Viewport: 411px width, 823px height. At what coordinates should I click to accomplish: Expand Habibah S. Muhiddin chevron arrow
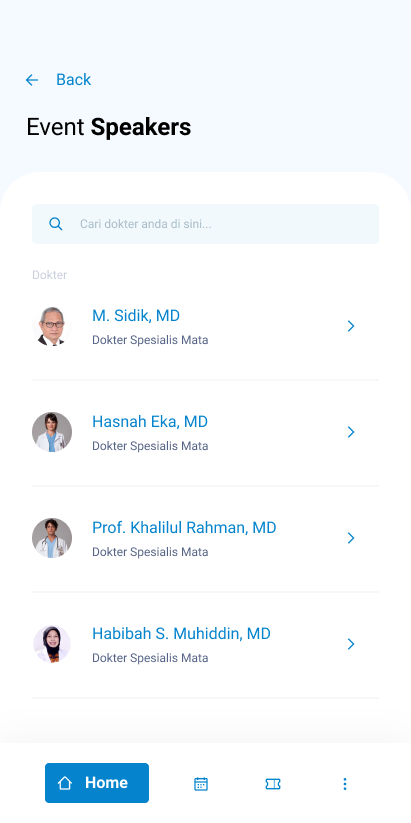(x=351, y=644)
